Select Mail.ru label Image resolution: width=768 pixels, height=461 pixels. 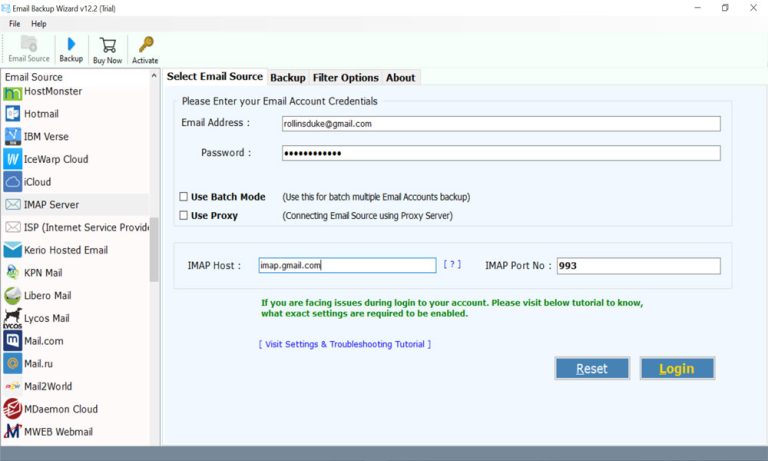click(x=38, y=364)
